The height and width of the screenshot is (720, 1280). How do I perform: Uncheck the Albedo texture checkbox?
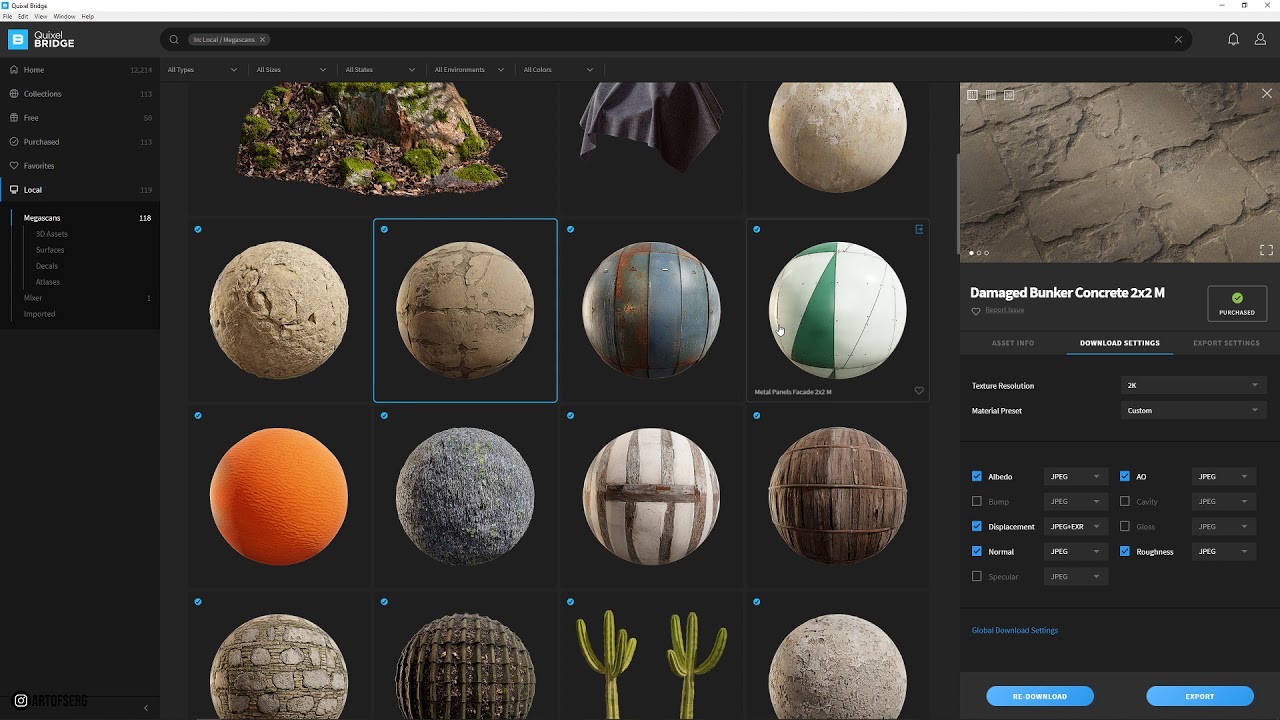(x=977, y=477)
